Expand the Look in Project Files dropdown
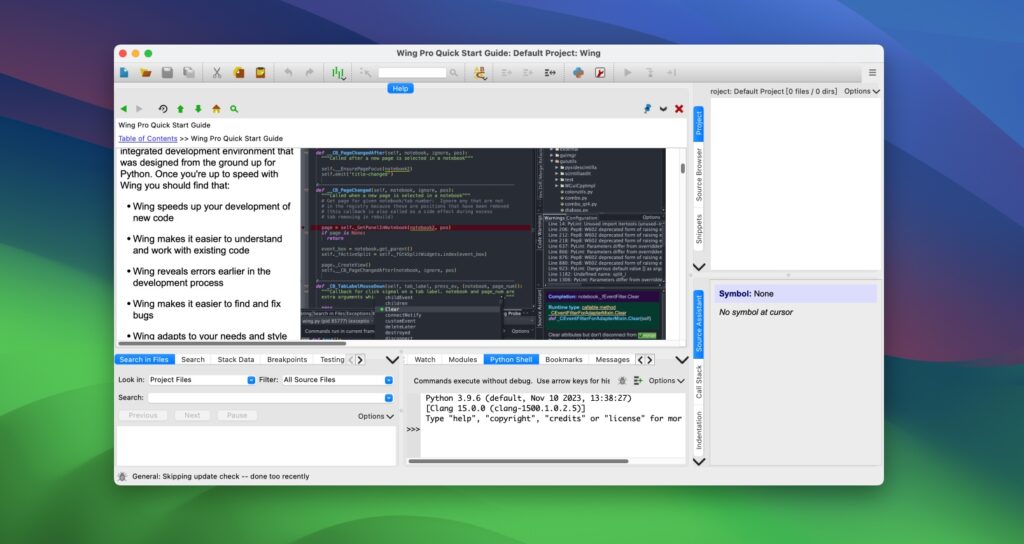This screenshot has height=544, width=1024. [x=251, y=380]
